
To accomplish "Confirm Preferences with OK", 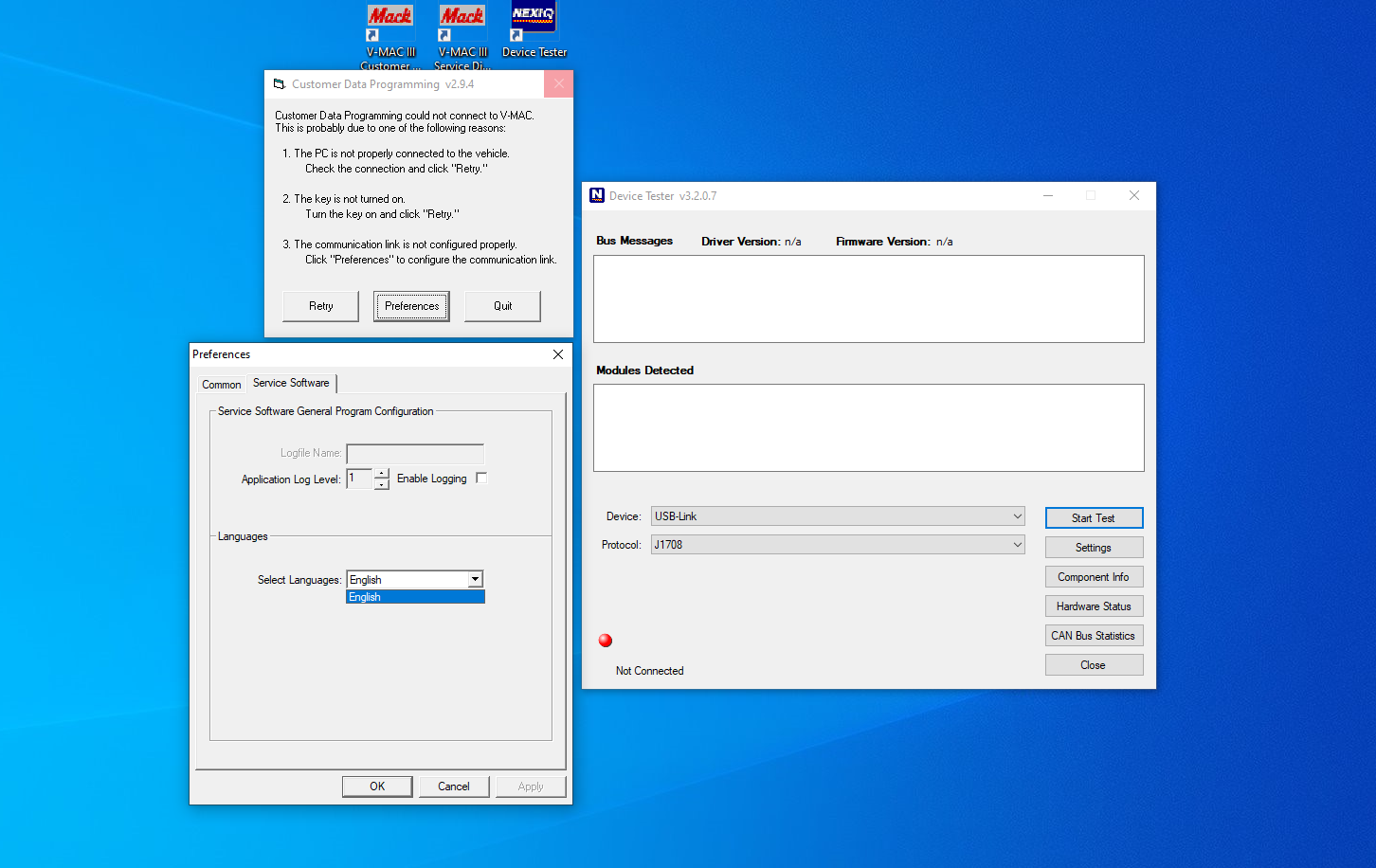I will [376, 786].
